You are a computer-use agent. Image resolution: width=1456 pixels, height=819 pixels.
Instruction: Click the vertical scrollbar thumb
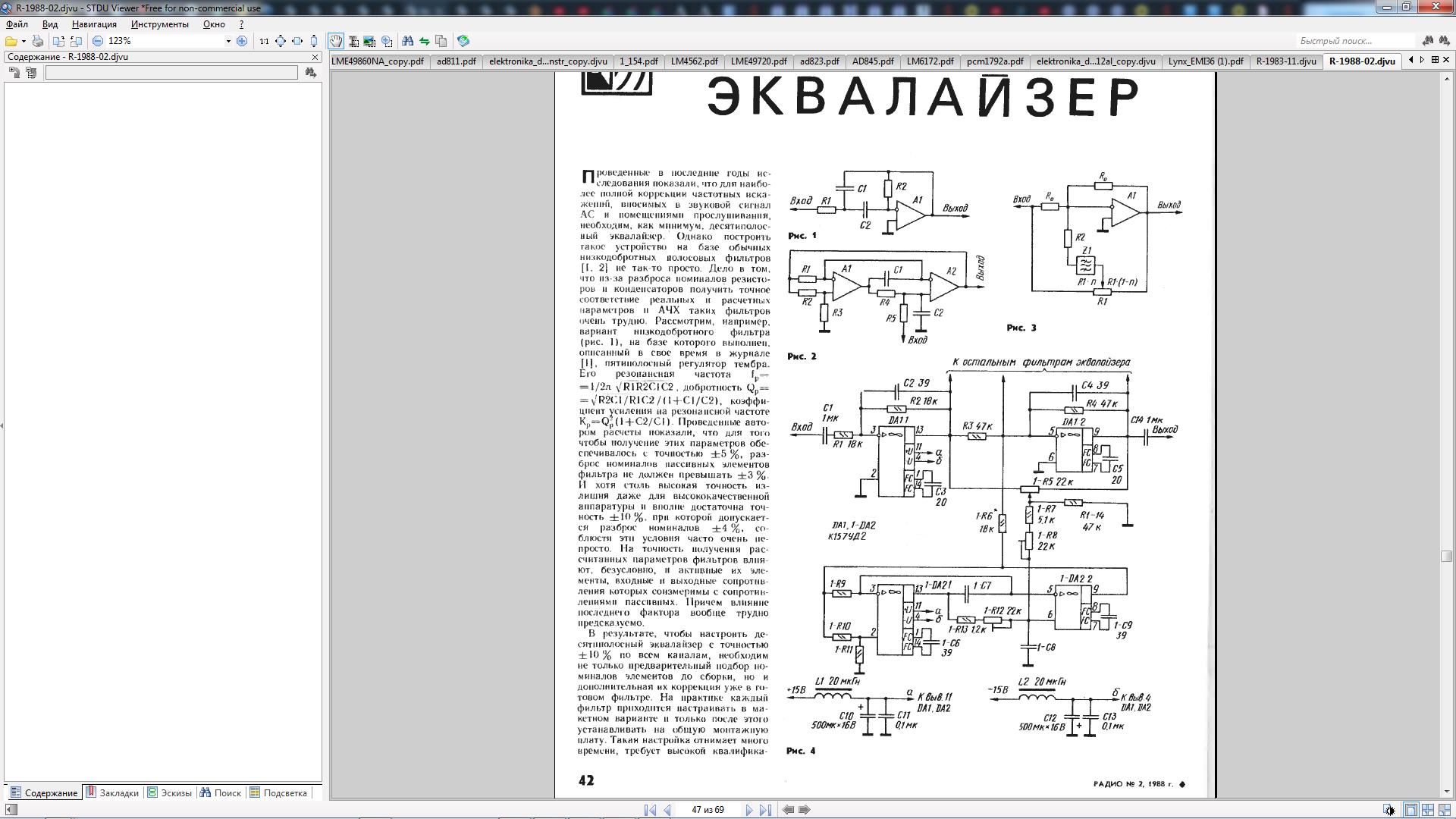pyautogui.click(x=1446, y=556)
